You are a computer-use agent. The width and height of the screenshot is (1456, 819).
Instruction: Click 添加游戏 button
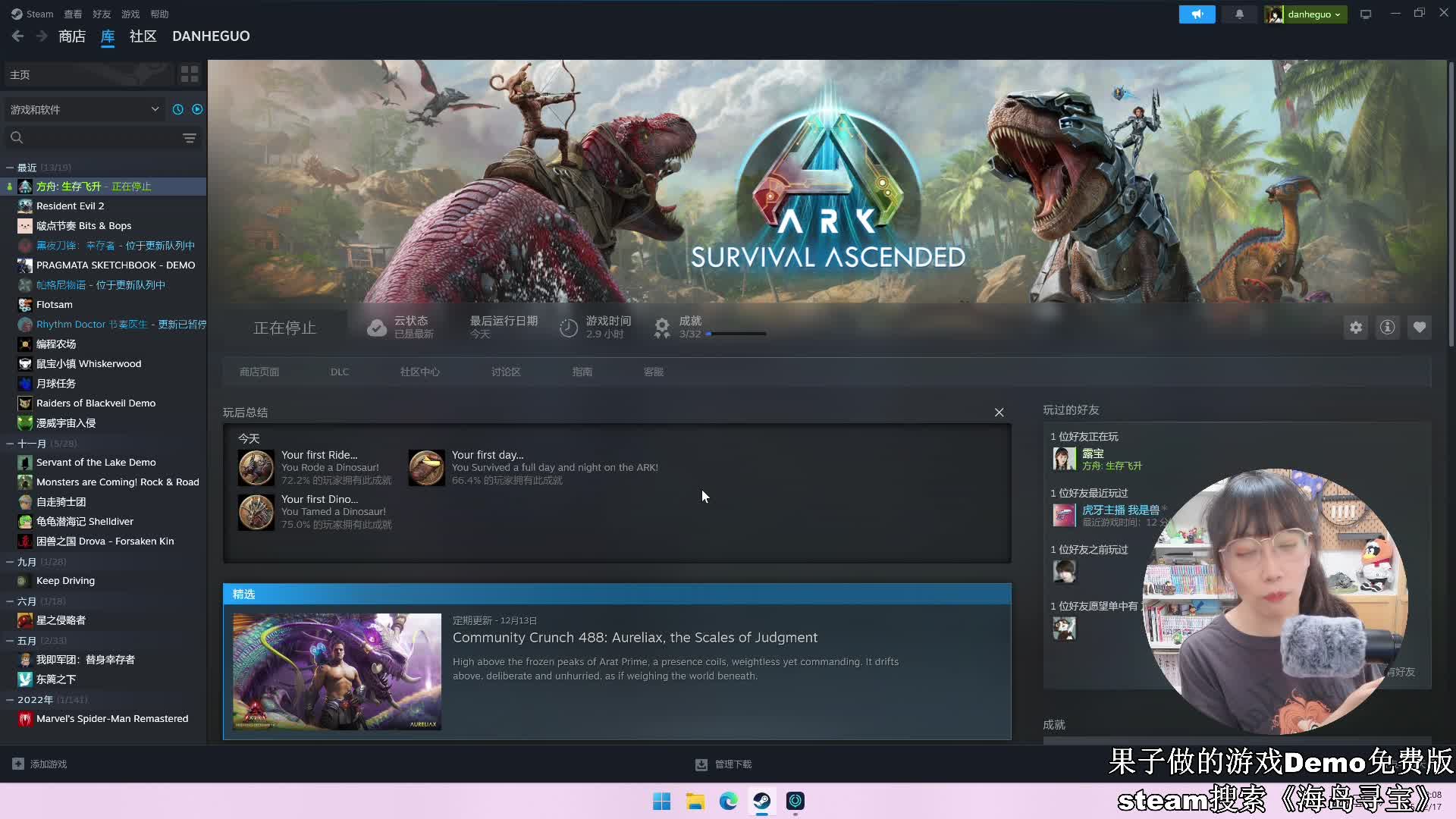40,764
